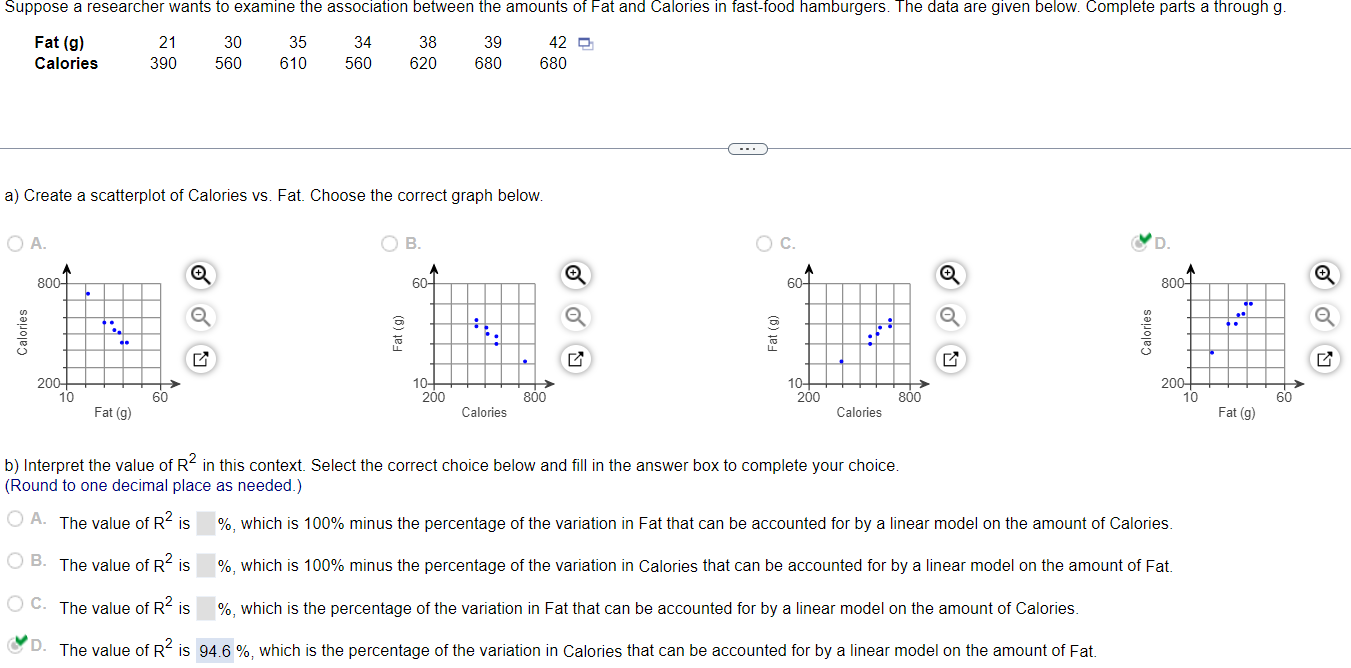Viewport: 1351px width, 668px height.
Task: Select the checked option D scatterplot
Action: click(1138, 243)
